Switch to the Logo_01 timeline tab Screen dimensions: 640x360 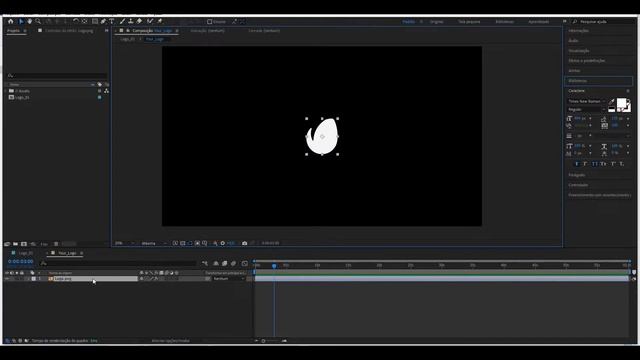pos(26,253)
